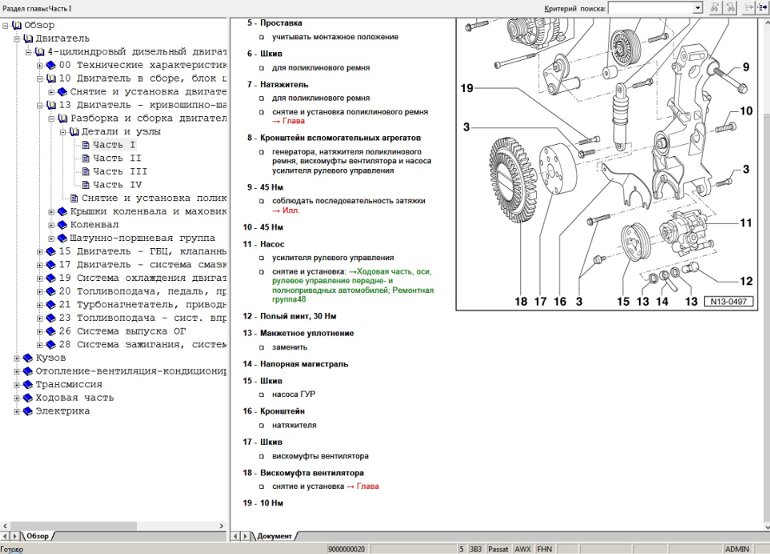Image resolution: width=770 pixels, height=554 pixels.
Task: Collapse the Обзор root node
Action: point(5,26)
